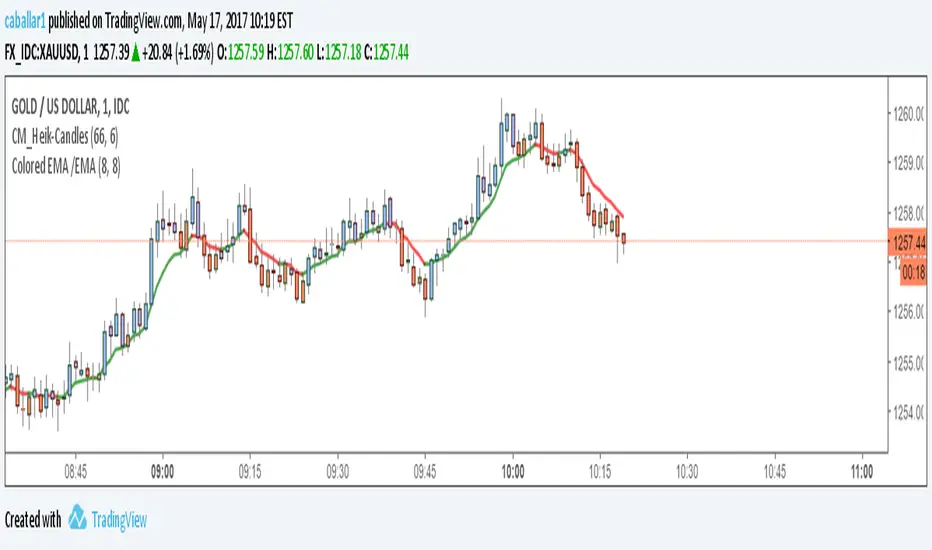This screenshot has height=550, width=932.
Task: Click the green up-arrow change indicator
Action: pos(136,53)
